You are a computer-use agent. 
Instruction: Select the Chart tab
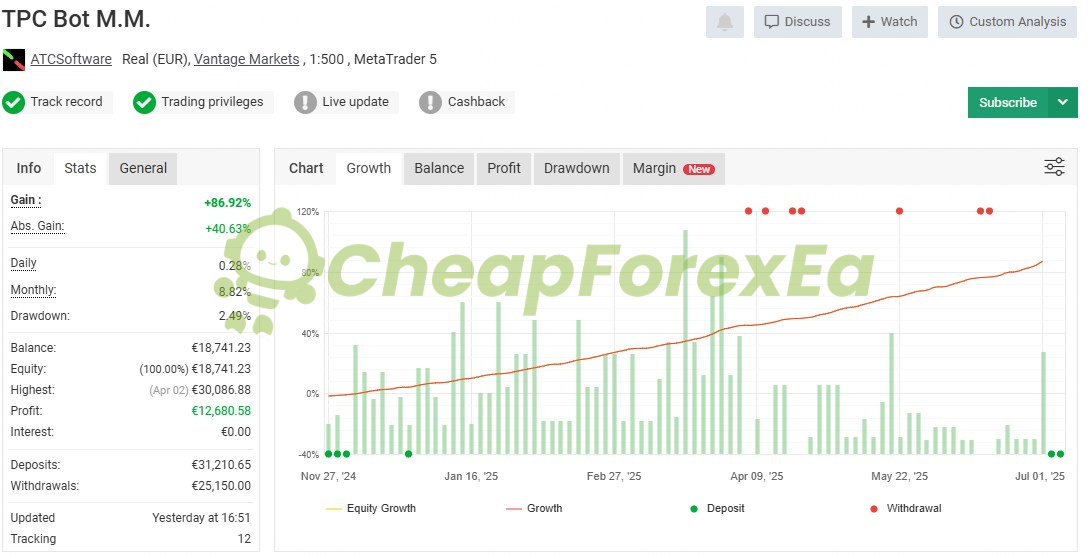click(x=306, y=168)
